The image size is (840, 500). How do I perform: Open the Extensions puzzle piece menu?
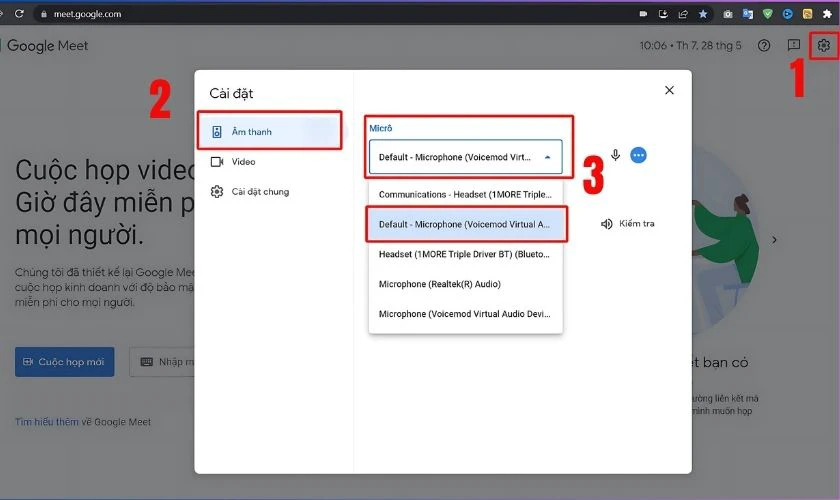pyautogui.click(x=828, y=14)
